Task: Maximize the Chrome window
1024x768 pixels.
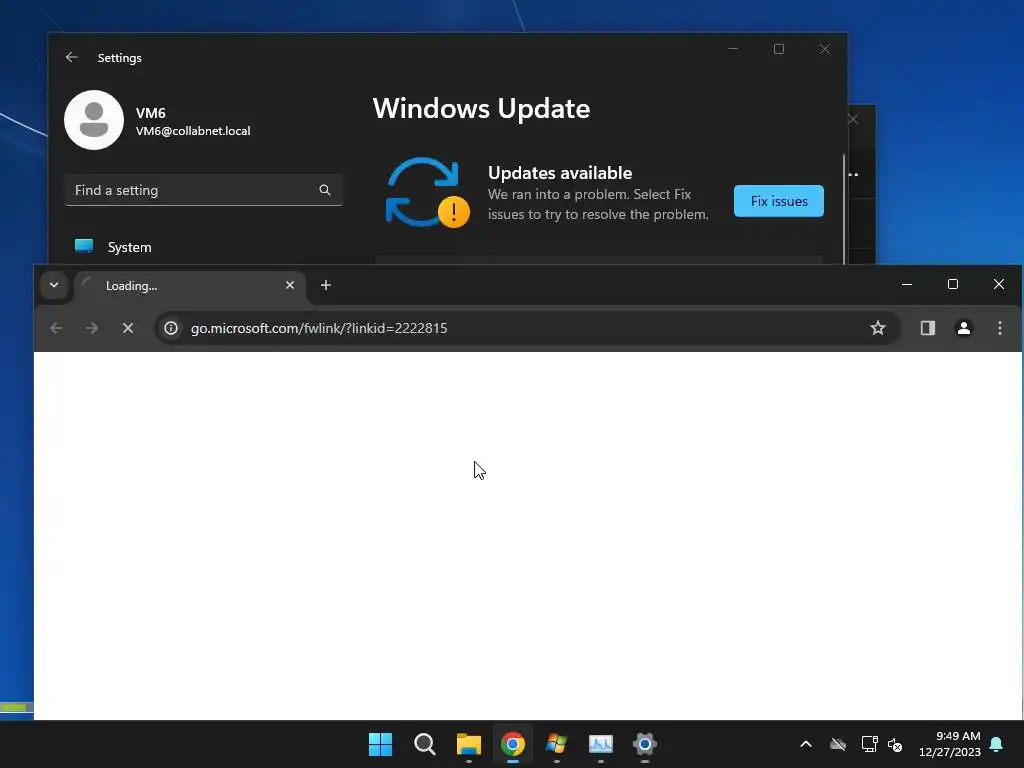Action: coord(953,284)
